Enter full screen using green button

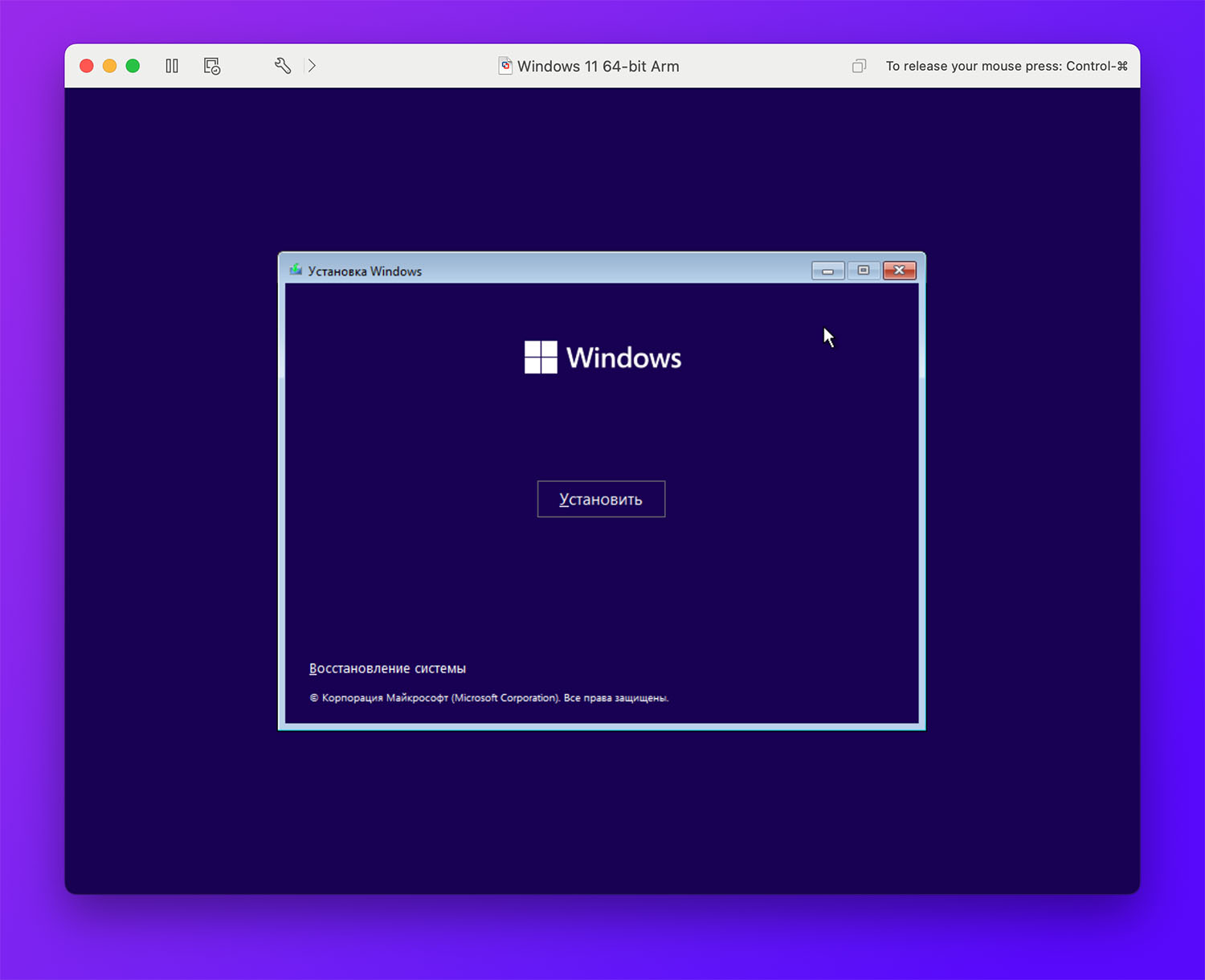(x=133, y=66)
